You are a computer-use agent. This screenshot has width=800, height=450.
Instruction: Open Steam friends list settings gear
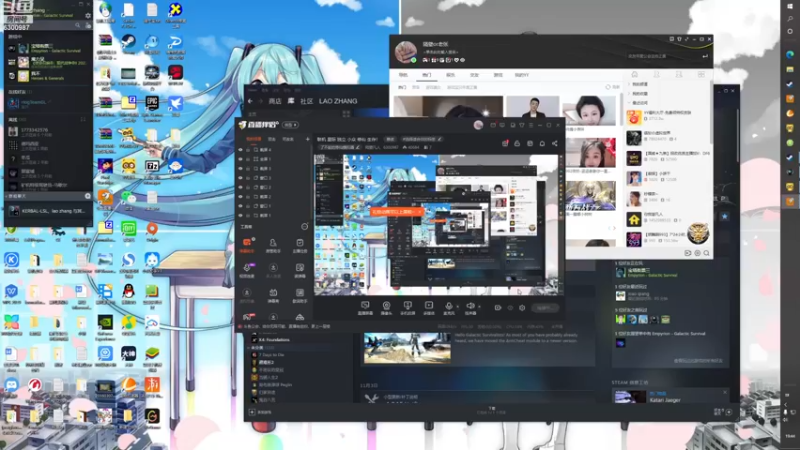[88, 16]
